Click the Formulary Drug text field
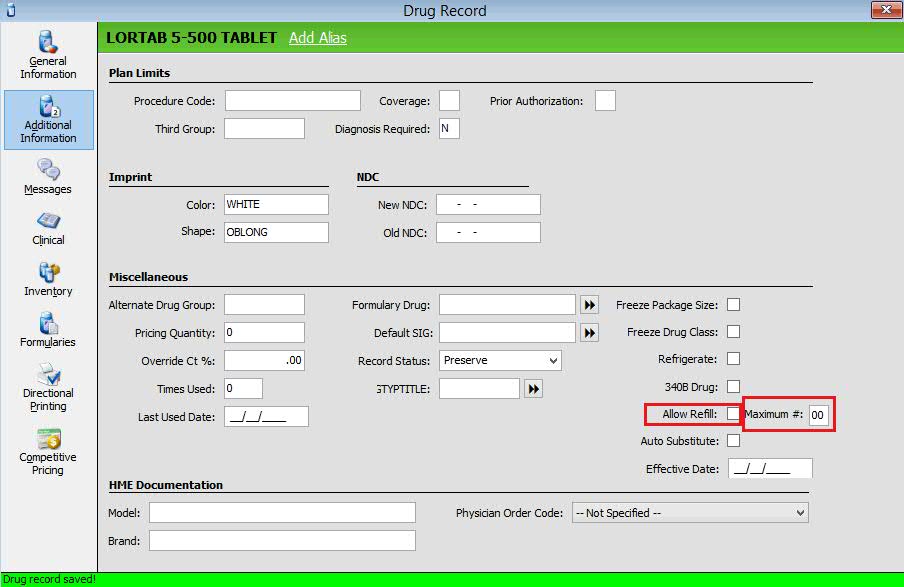 point(507,304)
